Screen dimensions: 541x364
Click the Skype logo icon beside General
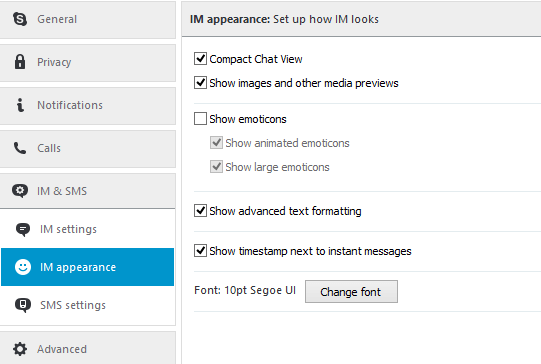(20, 19)
